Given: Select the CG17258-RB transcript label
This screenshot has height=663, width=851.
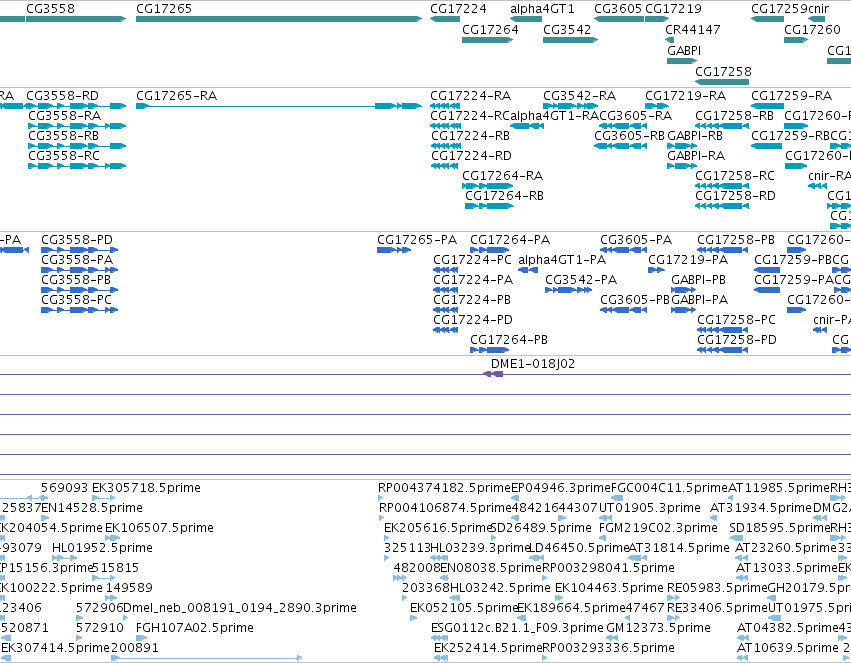Looking at the screenshot, I should click(734, 116).
